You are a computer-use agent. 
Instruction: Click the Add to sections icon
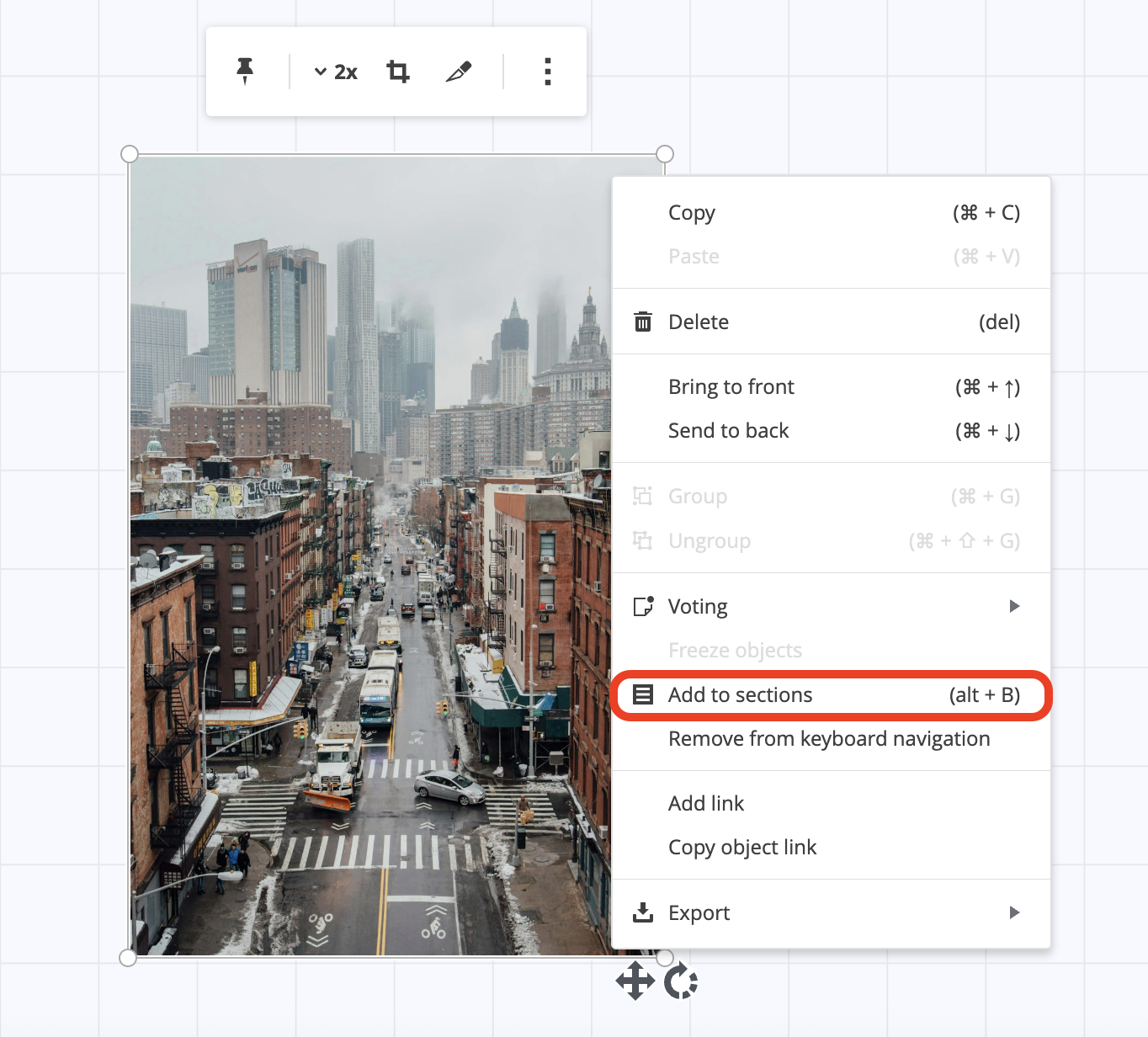tap(643, 694)
